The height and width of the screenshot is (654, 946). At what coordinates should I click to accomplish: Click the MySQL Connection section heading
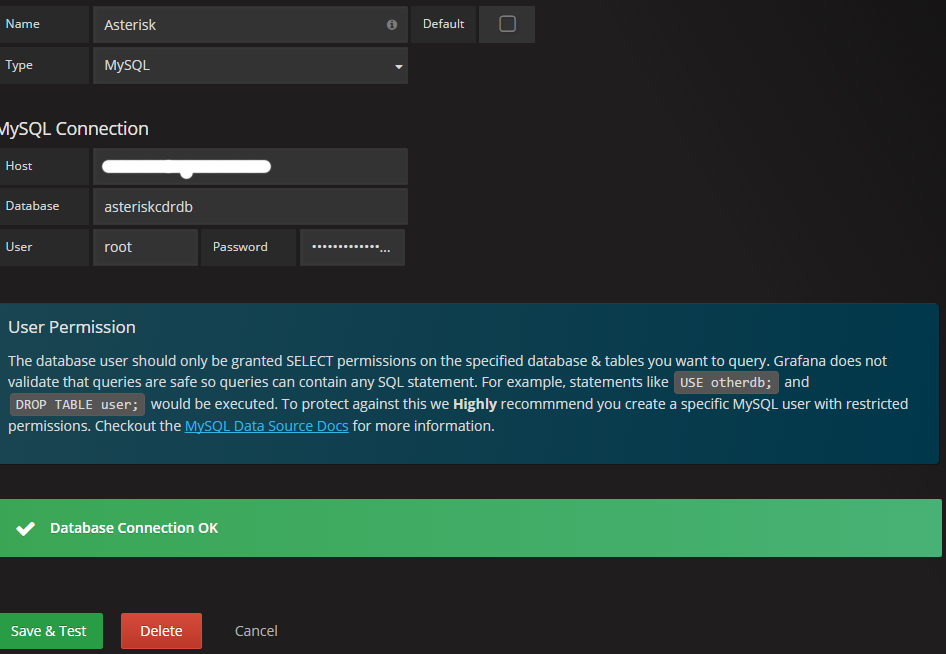(x=74, y=129)
